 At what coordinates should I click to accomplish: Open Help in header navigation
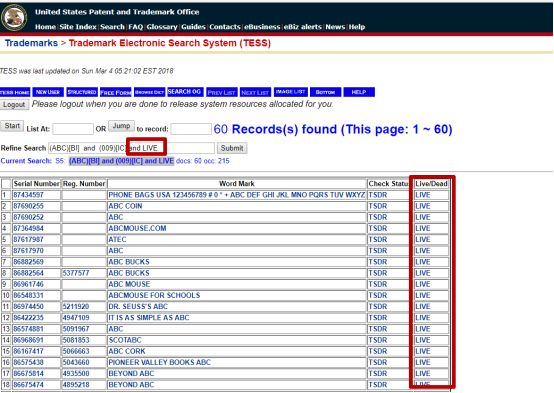pyautogui.click(x=357, y=27)
